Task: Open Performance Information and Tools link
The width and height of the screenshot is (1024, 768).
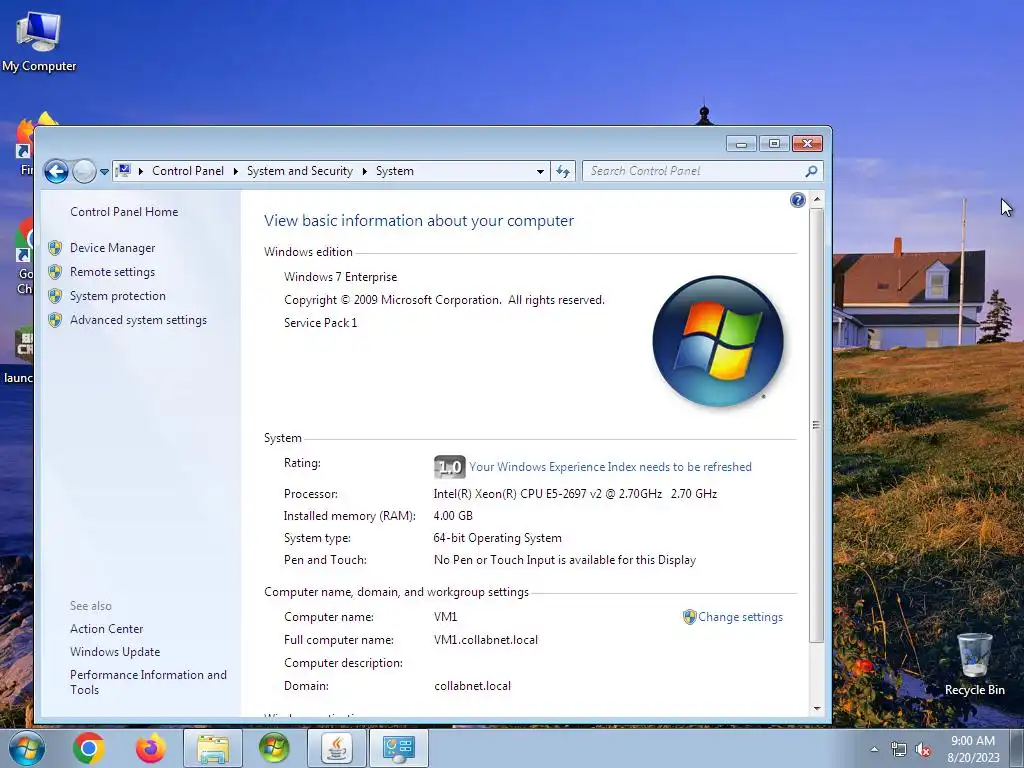Action: click(148, 682)
